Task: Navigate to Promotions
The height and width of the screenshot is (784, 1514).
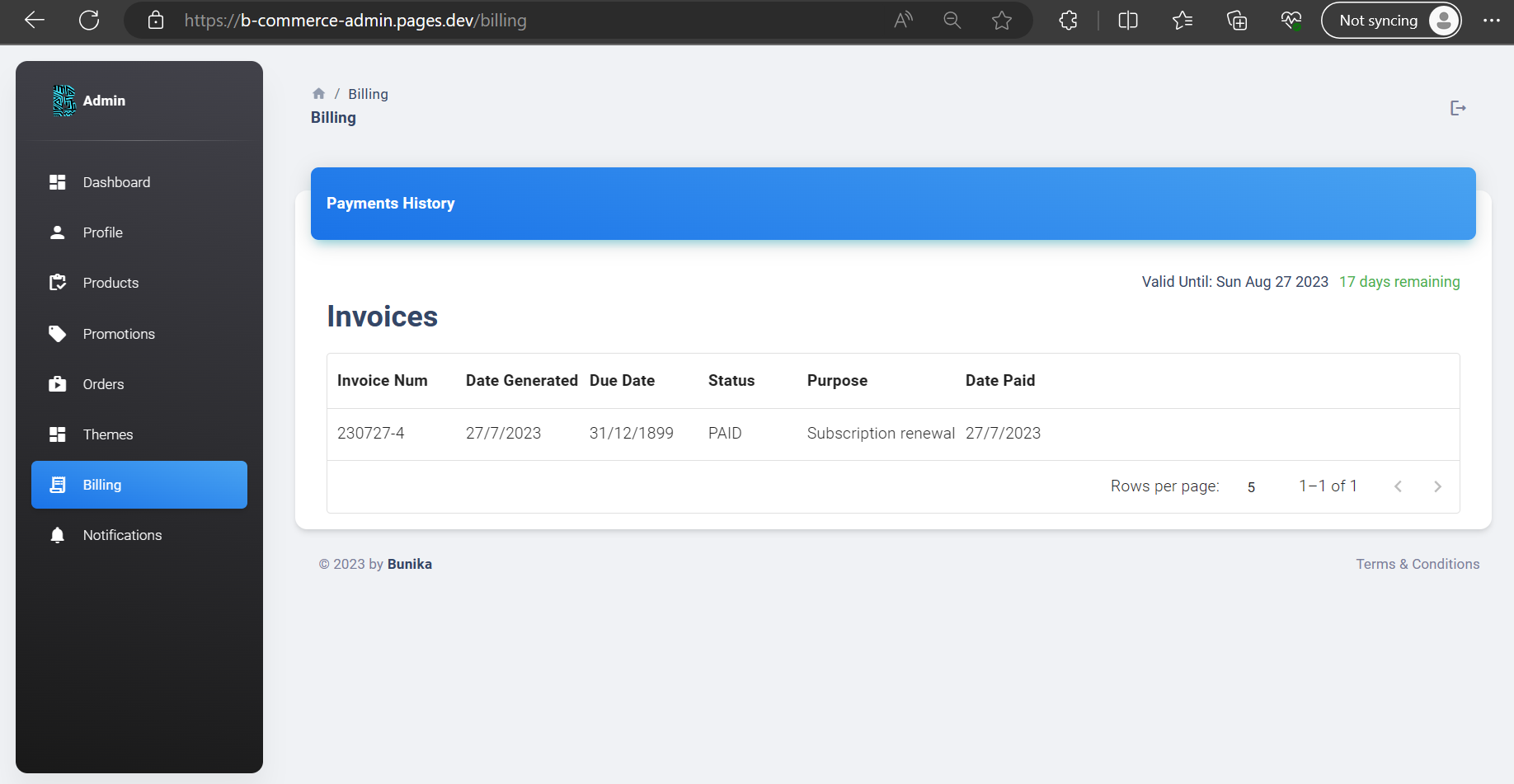Action: [x=118, y=333]
